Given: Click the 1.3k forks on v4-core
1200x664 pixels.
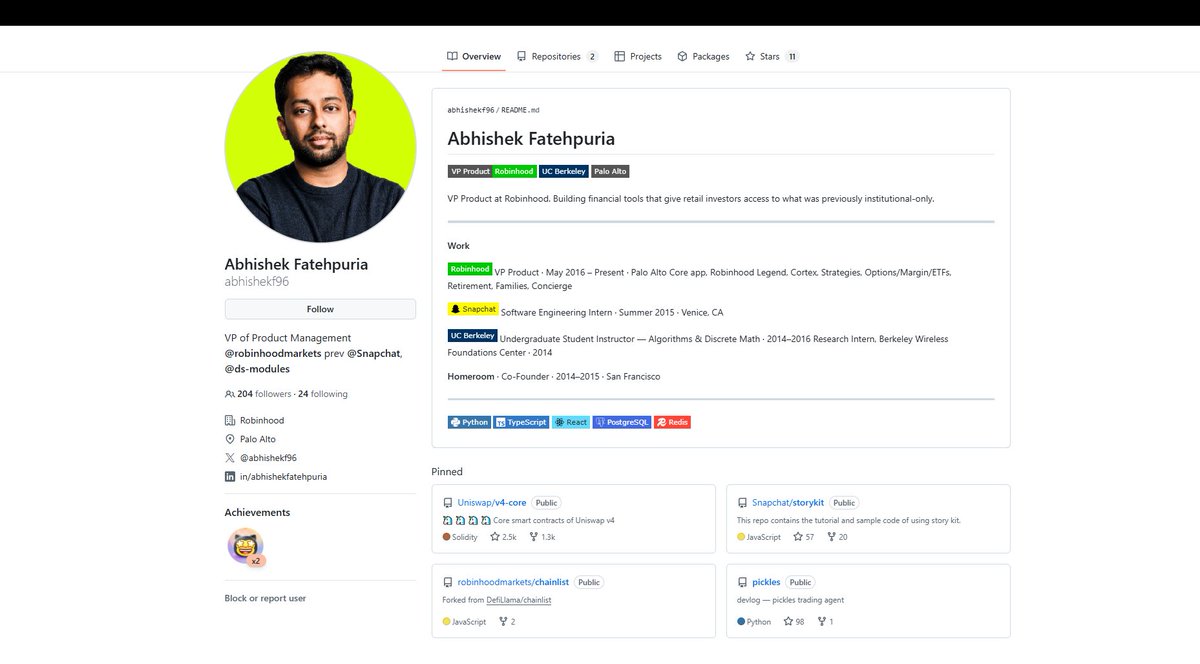Looking at the screenshot, I should [x=540, y=537].
